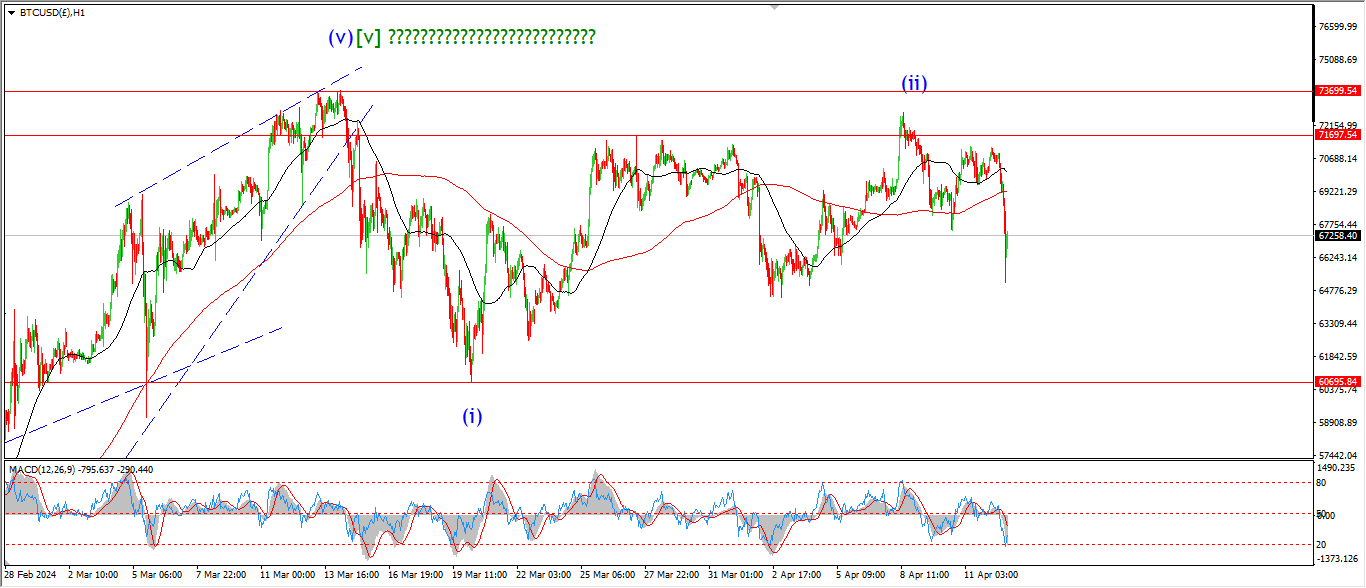The image size is (1366, 588).
Task: Click the 57442.04 price scale value
Action: pyautogui.click(x=1337, y=455)
